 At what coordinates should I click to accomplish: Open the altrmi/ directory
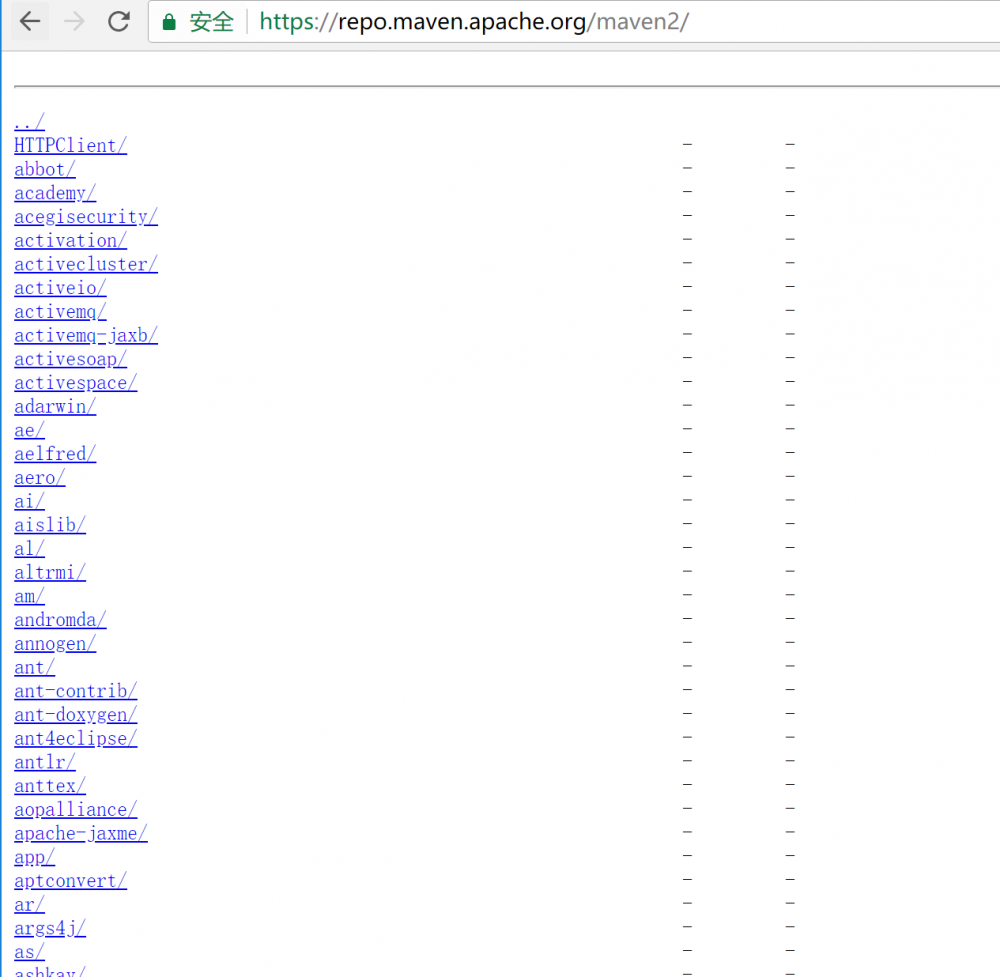50,572
